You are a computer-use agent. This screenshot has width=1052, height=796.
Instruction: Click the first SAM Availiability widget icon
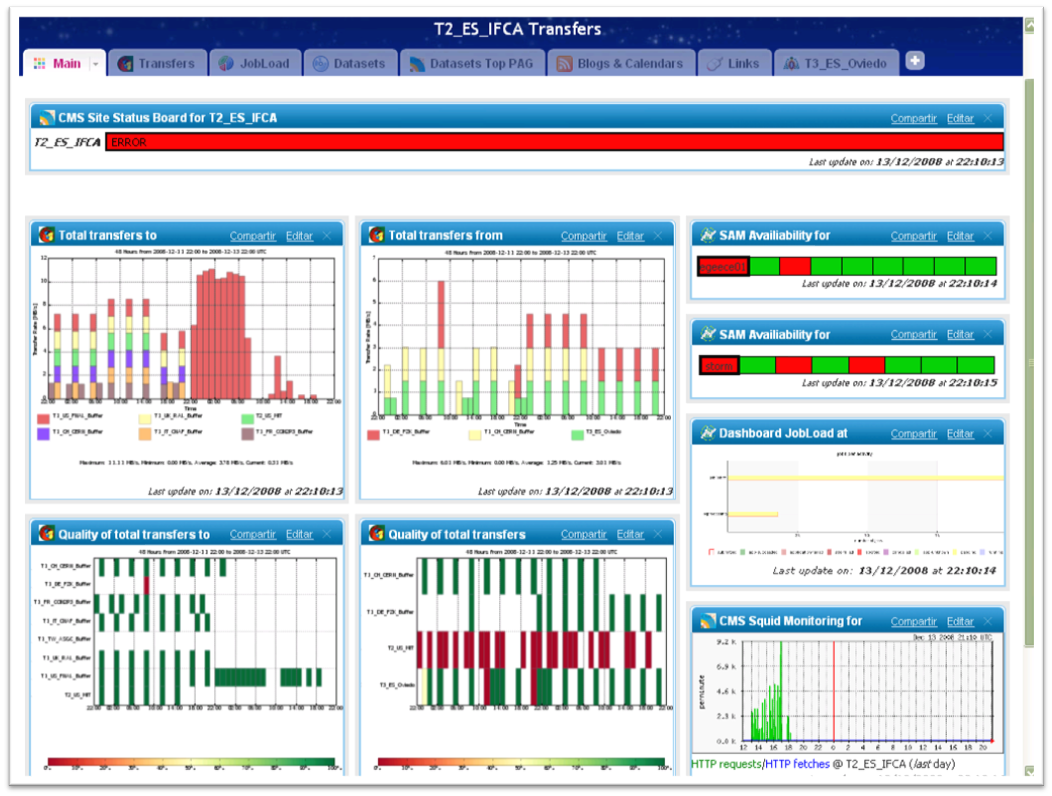pos(707,236)
